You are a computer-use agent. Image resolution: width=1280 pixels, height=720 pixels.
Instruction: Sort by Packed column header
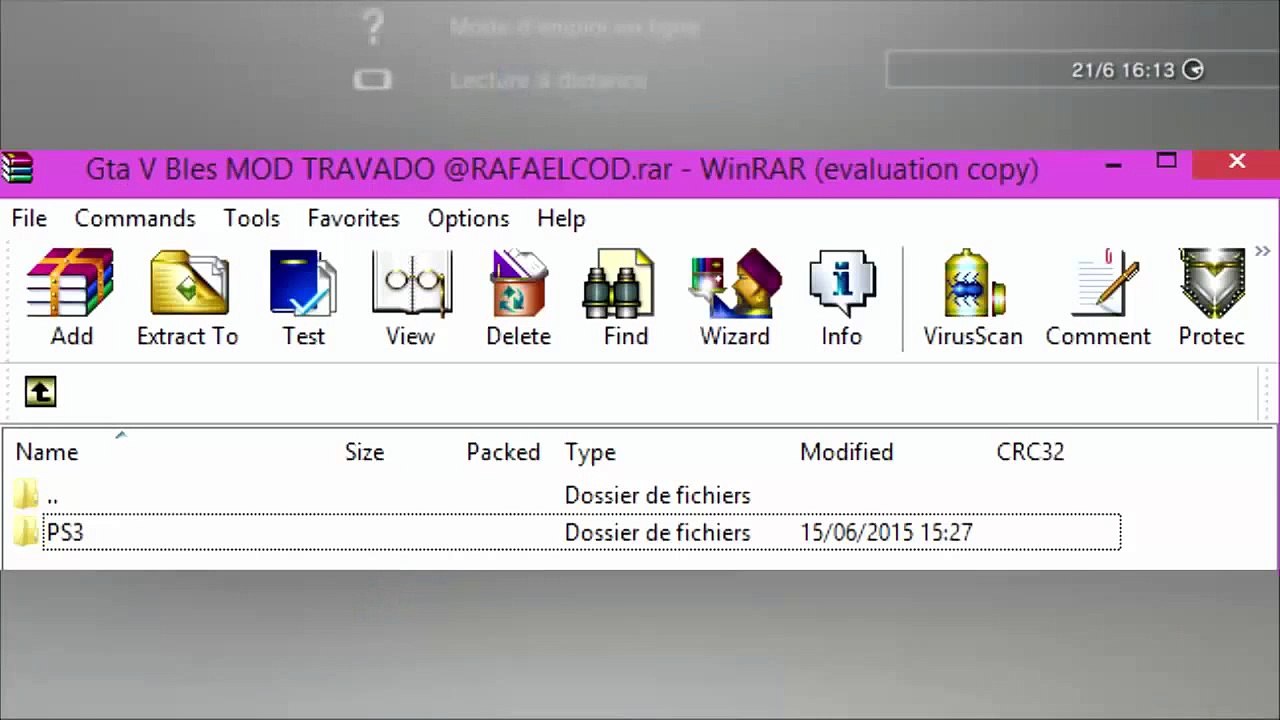pos(503,452)
